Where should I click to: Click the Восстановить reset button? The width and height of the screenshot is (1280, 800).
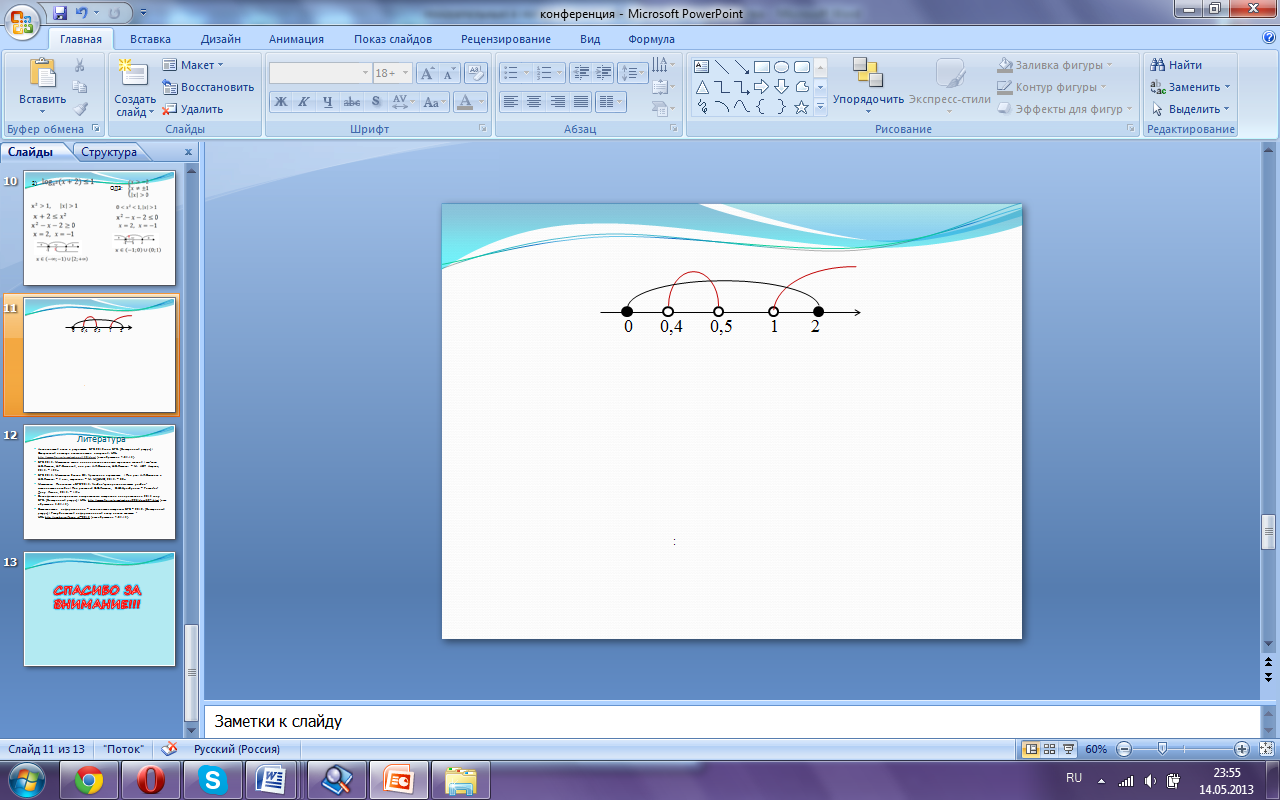pos(208,87)
